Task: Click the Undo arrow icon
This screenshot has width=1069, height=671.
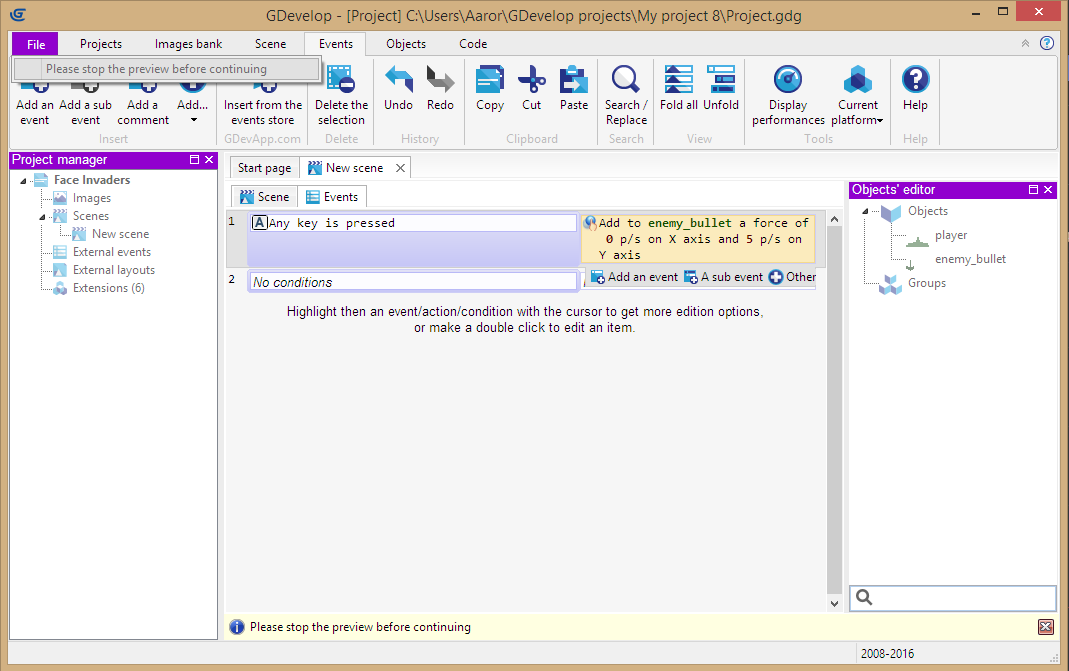Action: pyautogui.click(x=399, y=79)
